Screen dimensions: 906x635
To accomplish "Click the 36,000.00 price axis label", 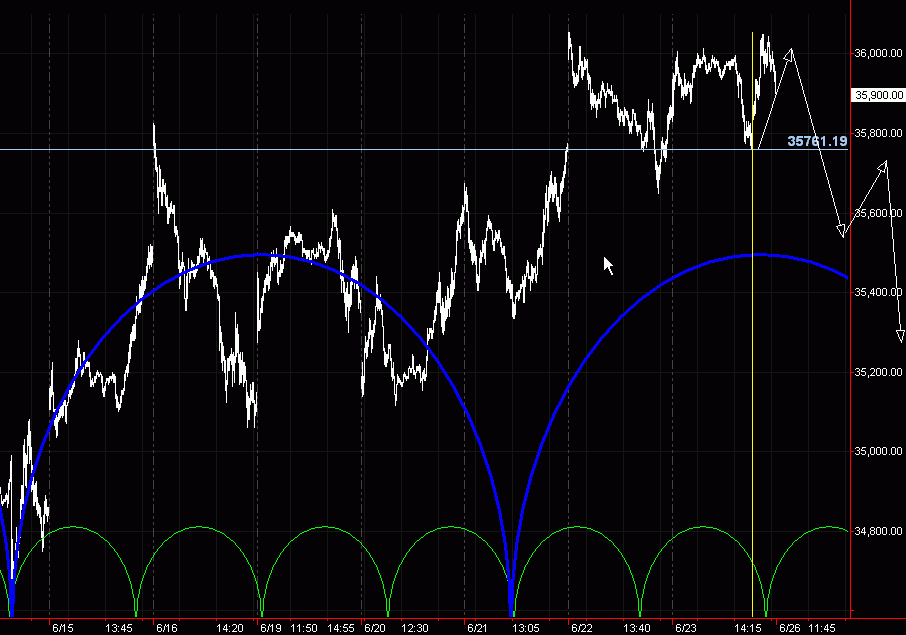I will click(878, 53).
